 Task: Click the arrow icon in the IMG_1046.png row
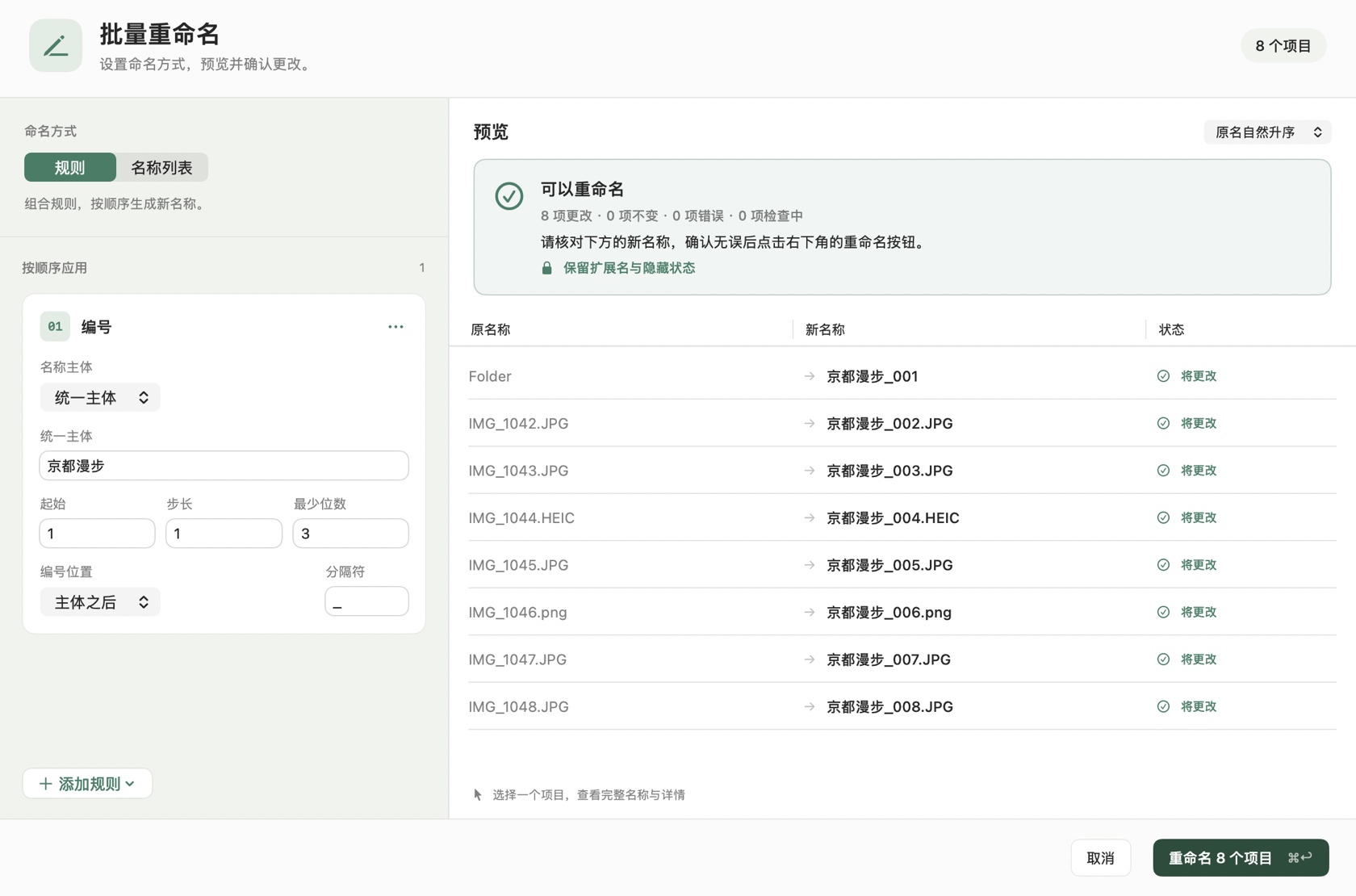tap(810, 612)
